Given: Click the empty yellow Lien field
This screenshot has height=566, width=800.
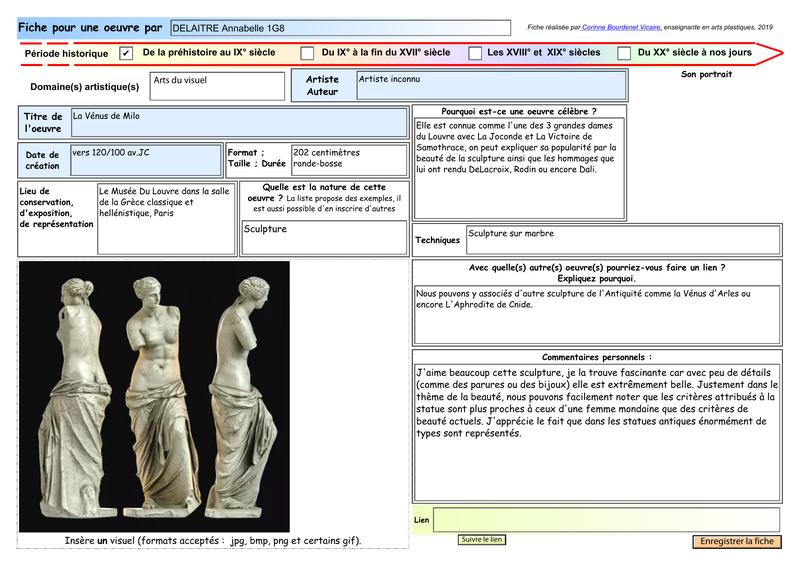Looking at the screenshot, I should [606, 521].
